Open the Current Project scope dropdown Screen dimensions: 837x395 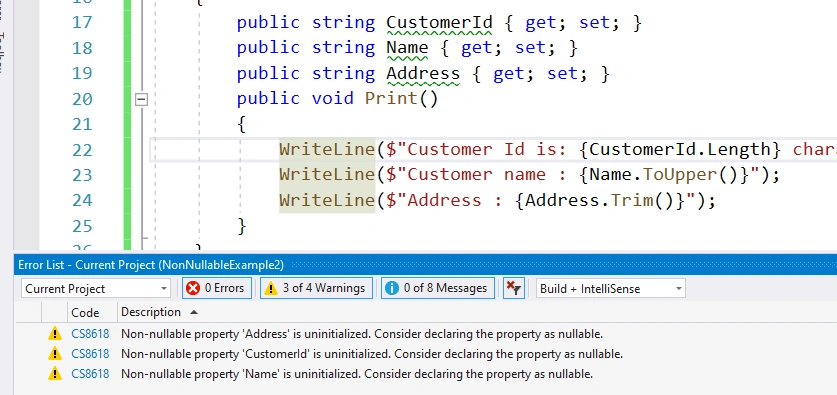pyautogui.click(x=96, y=289)
